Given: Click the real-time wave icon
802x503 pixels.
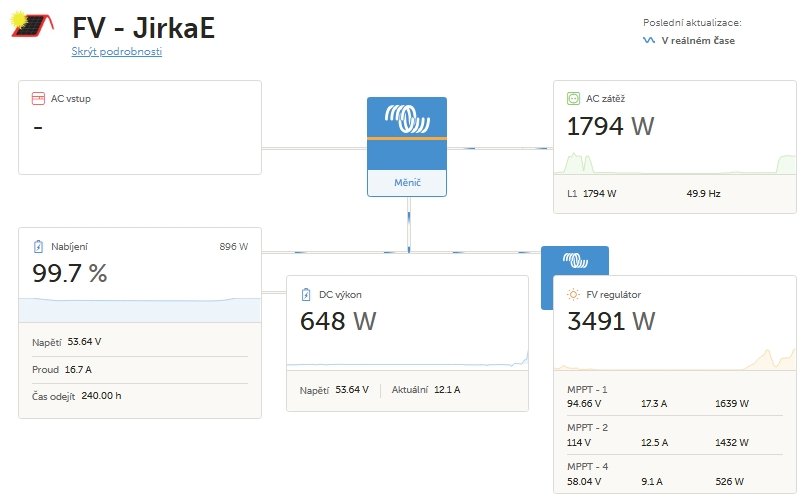Looking at the screenshot, I should [649, 40].
